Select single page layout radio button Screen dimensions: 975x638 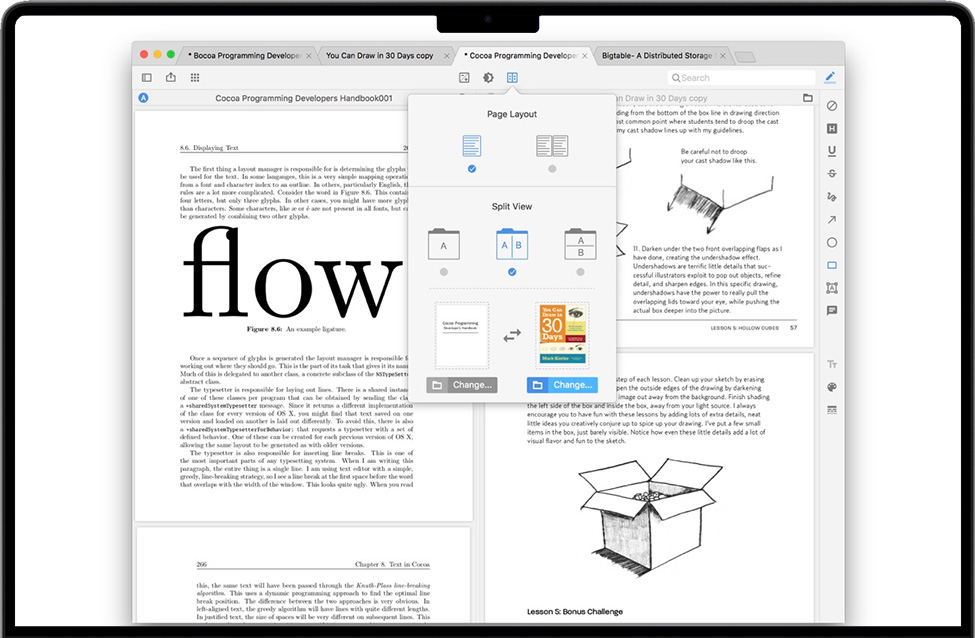pos(472,169)
